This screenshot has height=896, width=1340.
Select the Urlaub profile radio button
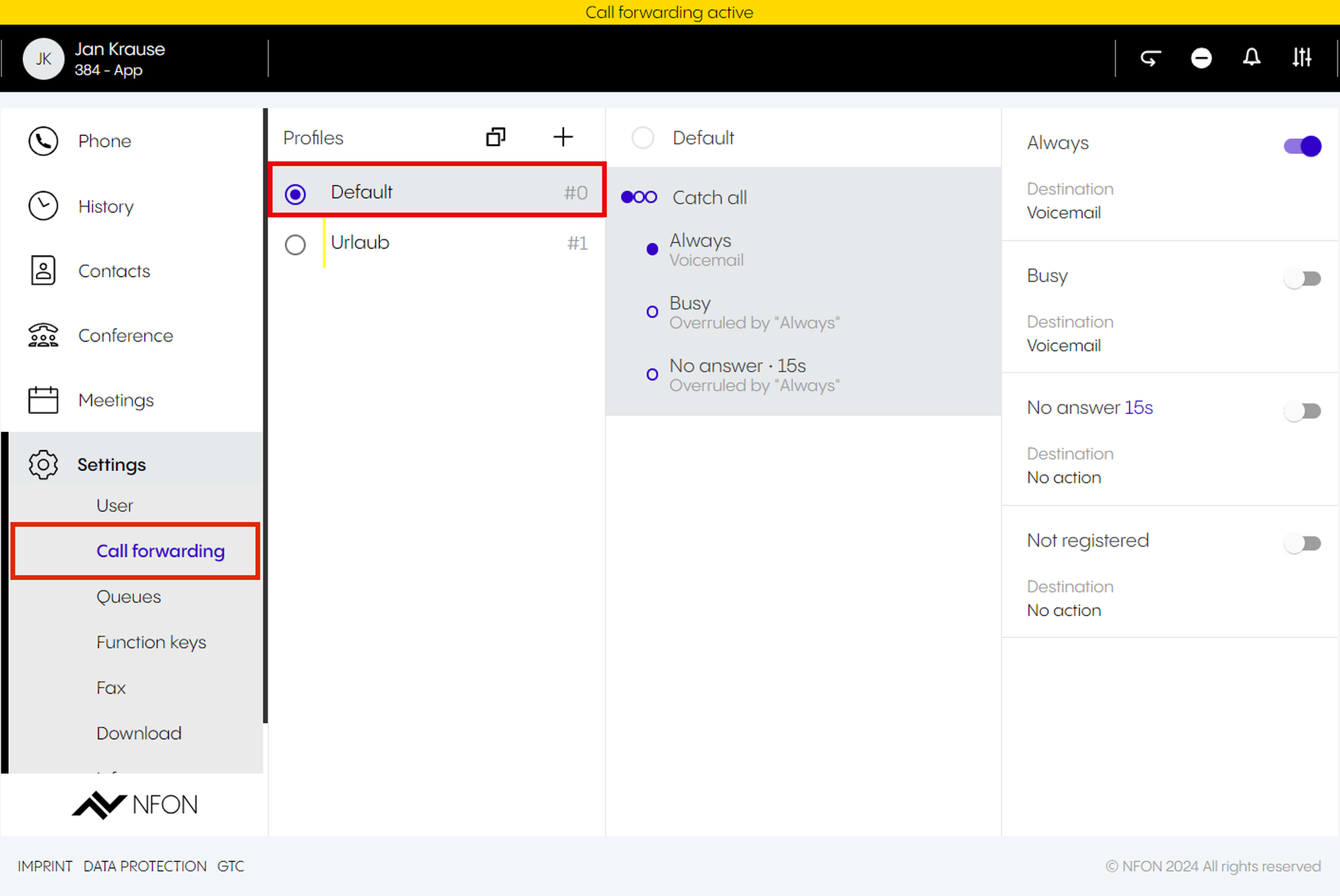pyautogui.click(x=295, y=244)
